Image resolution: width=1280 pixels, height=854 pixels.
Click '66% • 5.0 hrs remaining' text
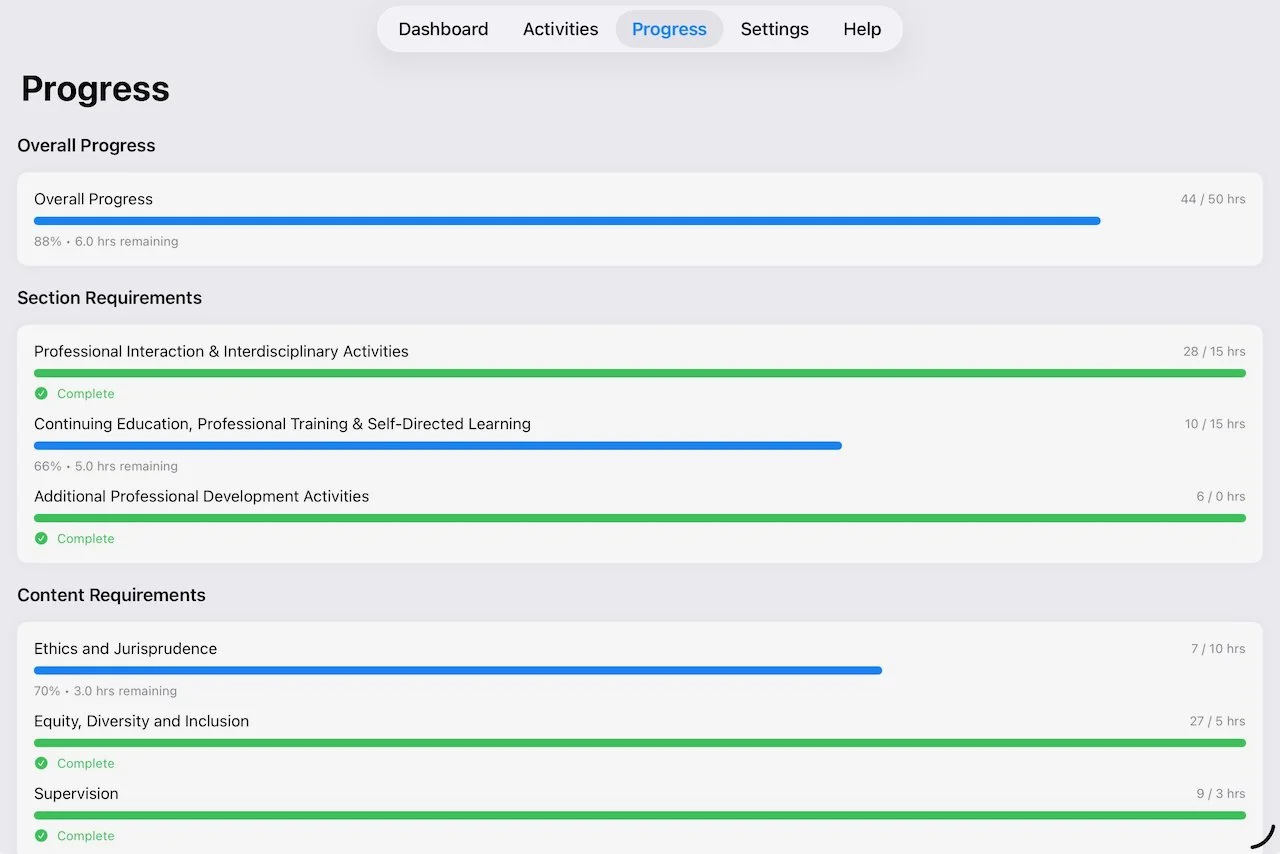coord(106,466)
